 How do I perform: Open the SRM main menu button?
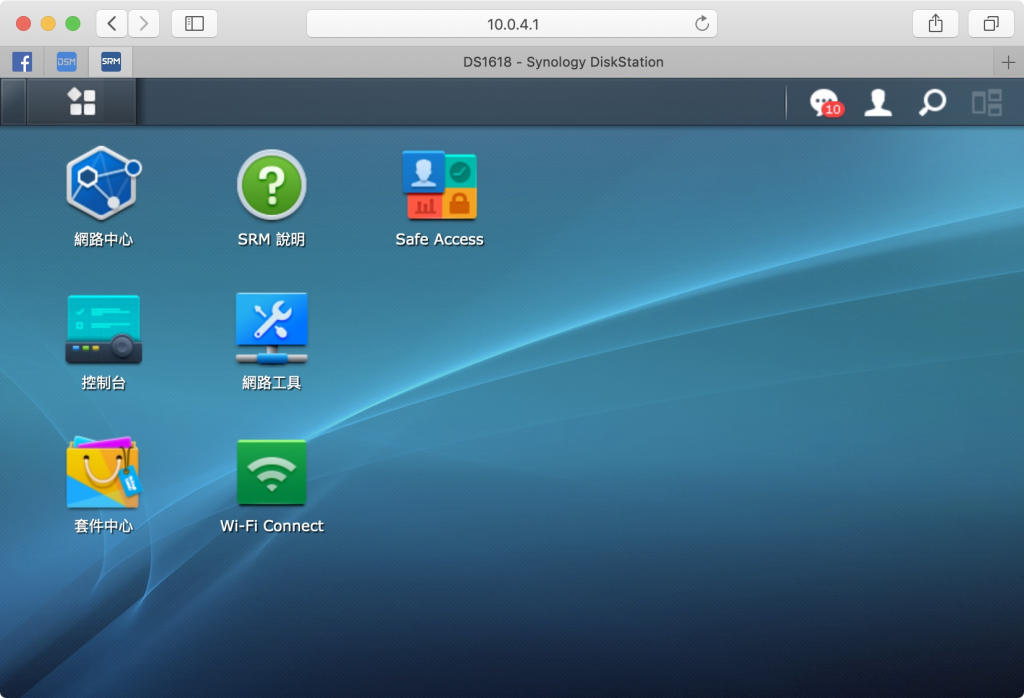coord(82,102)
